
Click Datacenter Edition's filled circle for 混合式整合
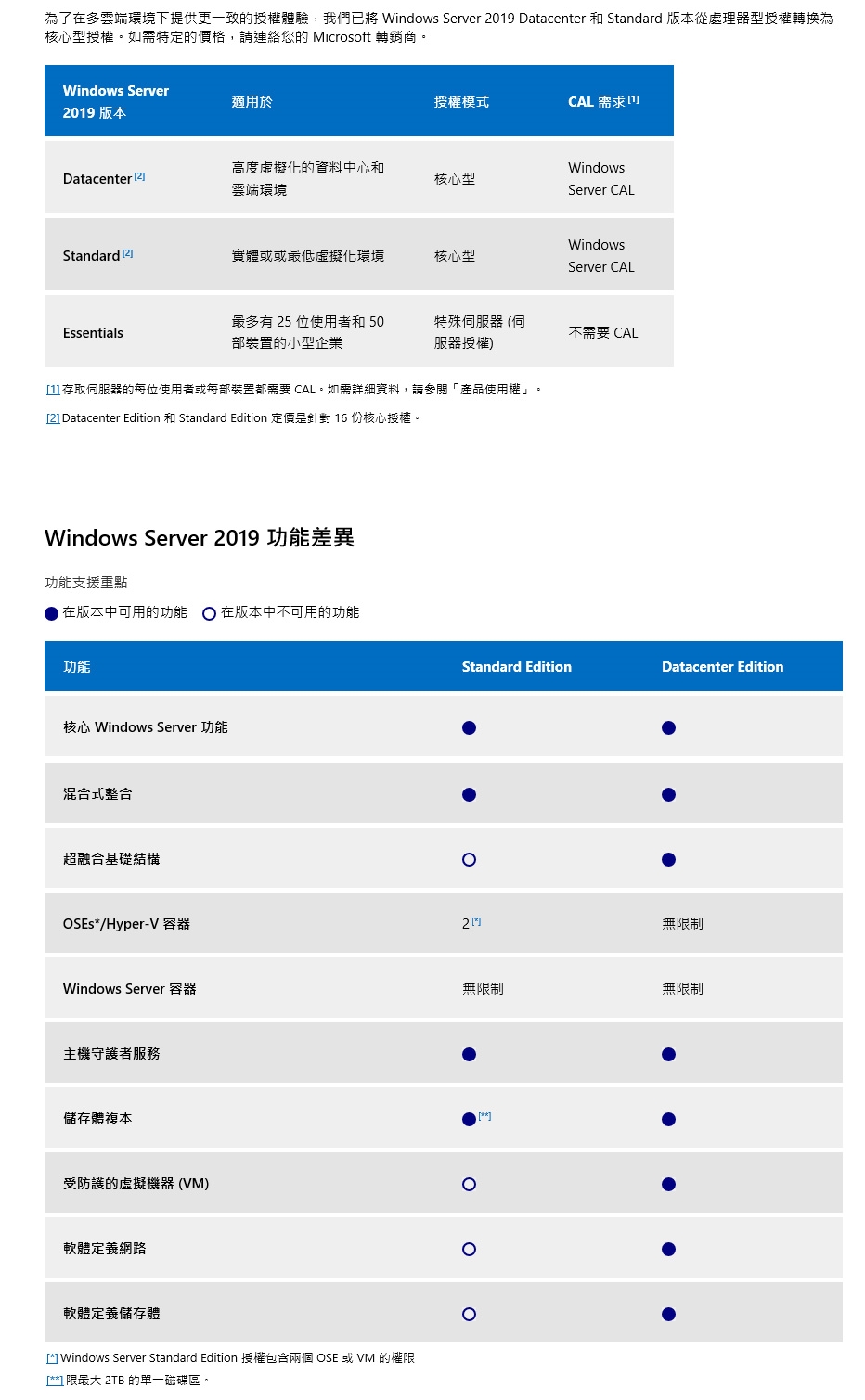click(x=668, y=795)
